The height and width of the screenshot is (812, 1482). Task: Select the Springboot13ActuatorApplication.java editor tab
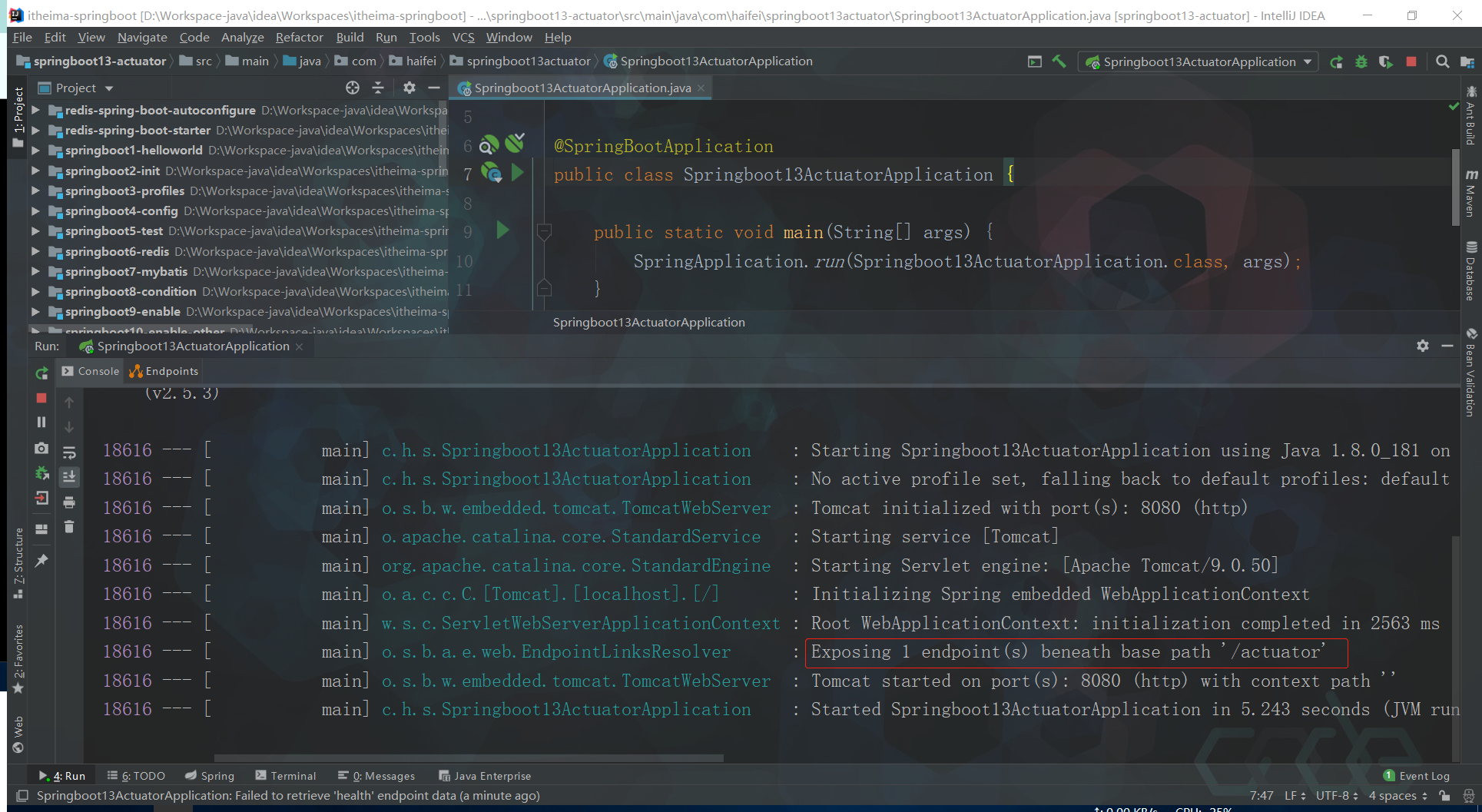pos(582,88)
